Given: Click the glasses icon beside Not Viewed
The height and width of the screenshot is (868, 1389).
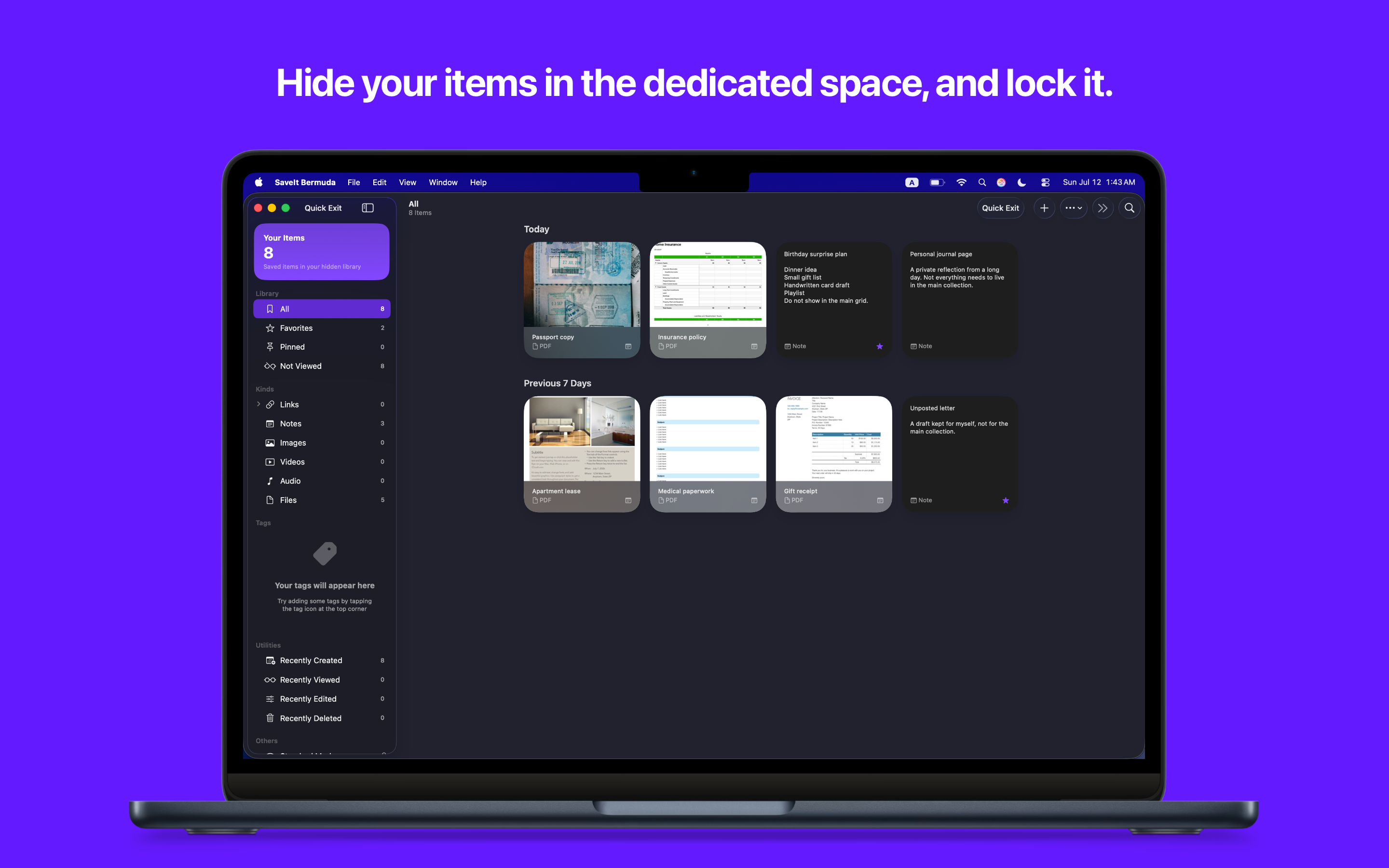Looking at the screenshot, I should [x=270, y=366].
